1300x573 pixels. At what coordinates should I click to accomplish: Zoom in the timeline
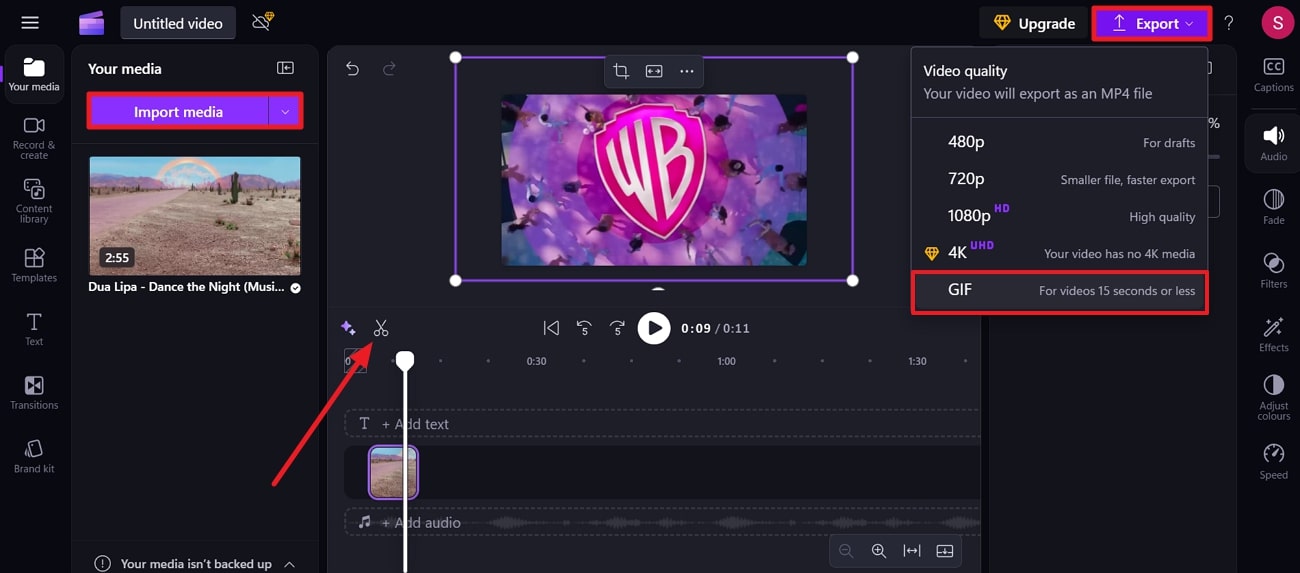pyautogui.click(x=879, y=551)
